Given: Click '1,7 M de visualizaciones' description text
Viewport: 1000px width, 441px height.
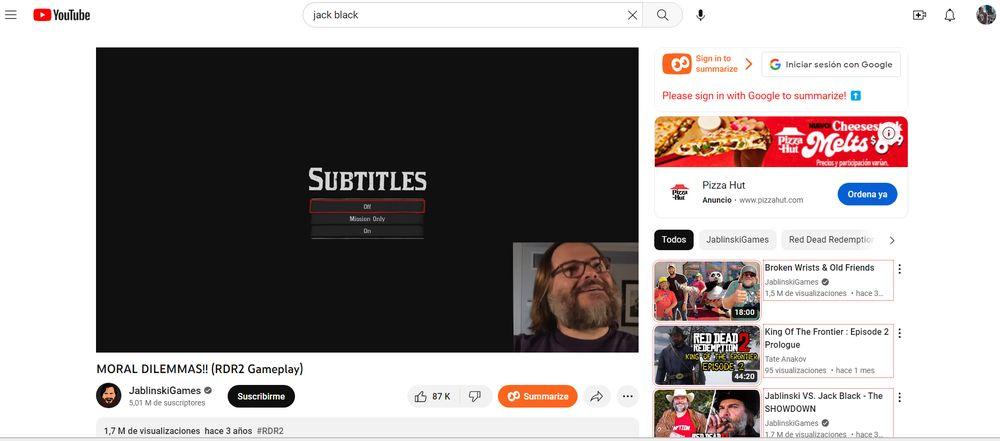Looking at the screenshot, I should (152, 431).
